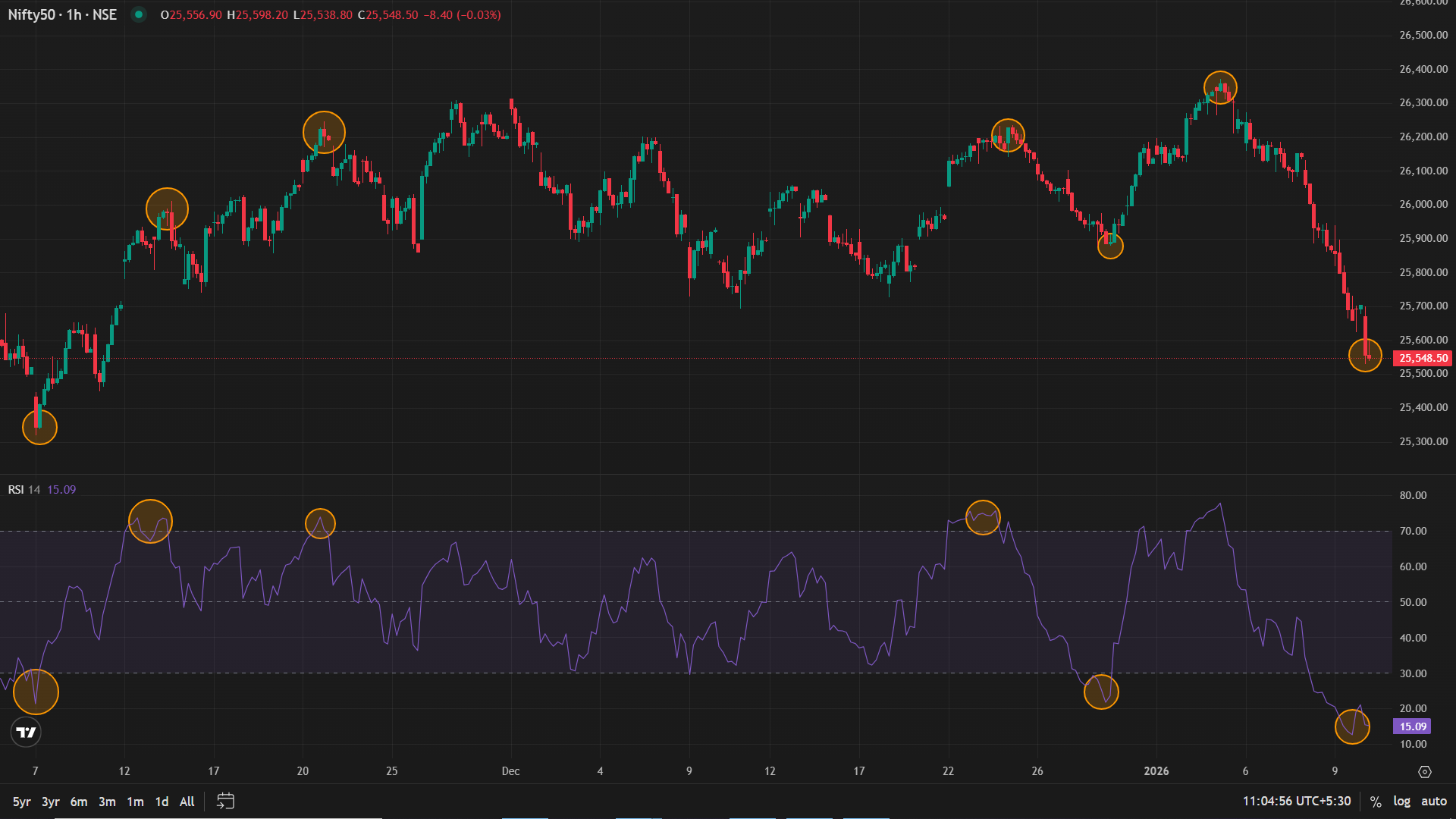Image resolution: width=1456 pixels, height=819 pixels.
Task: Open timezone menu at 11:04:56 UTC+5:30
Action: pos(1296,801)
